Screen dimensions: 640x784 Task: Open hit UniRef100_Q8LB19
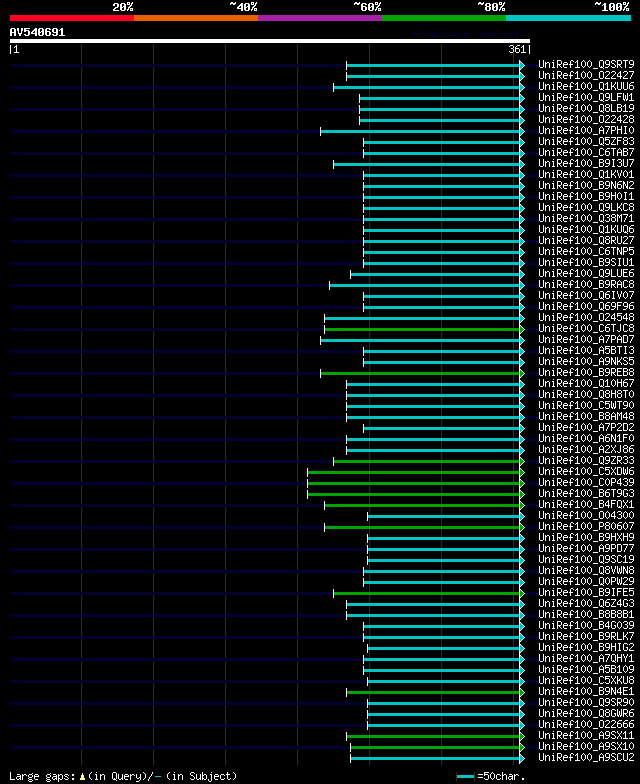(586, 108)
